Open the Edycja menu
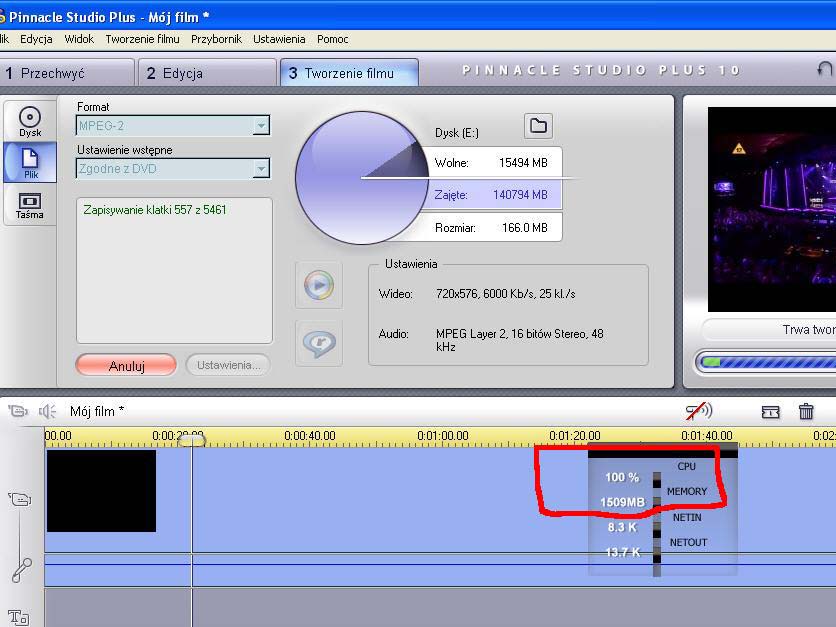 point(36,39)
